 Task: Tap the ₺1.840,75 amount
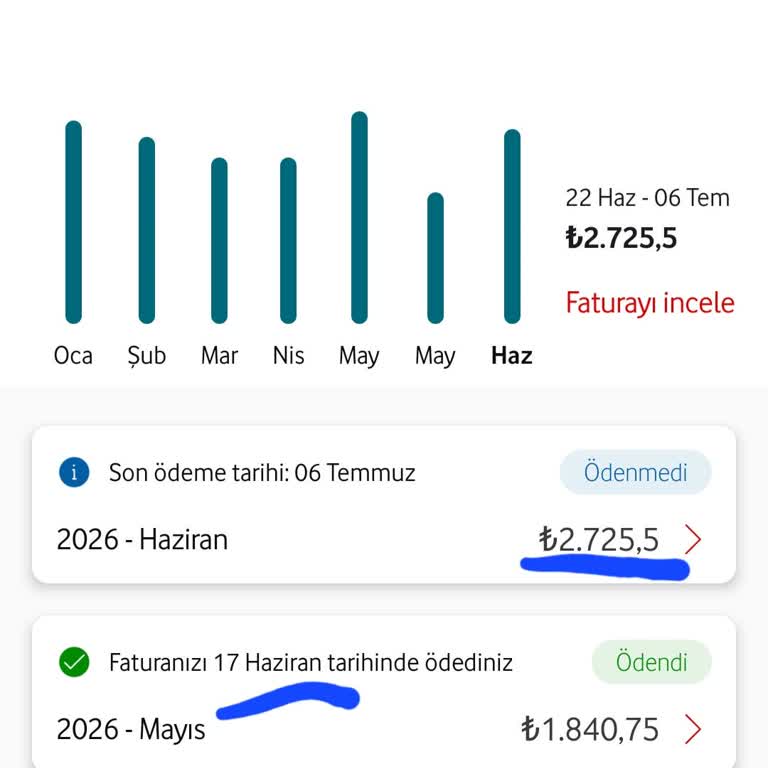click(x=590, y=729)
